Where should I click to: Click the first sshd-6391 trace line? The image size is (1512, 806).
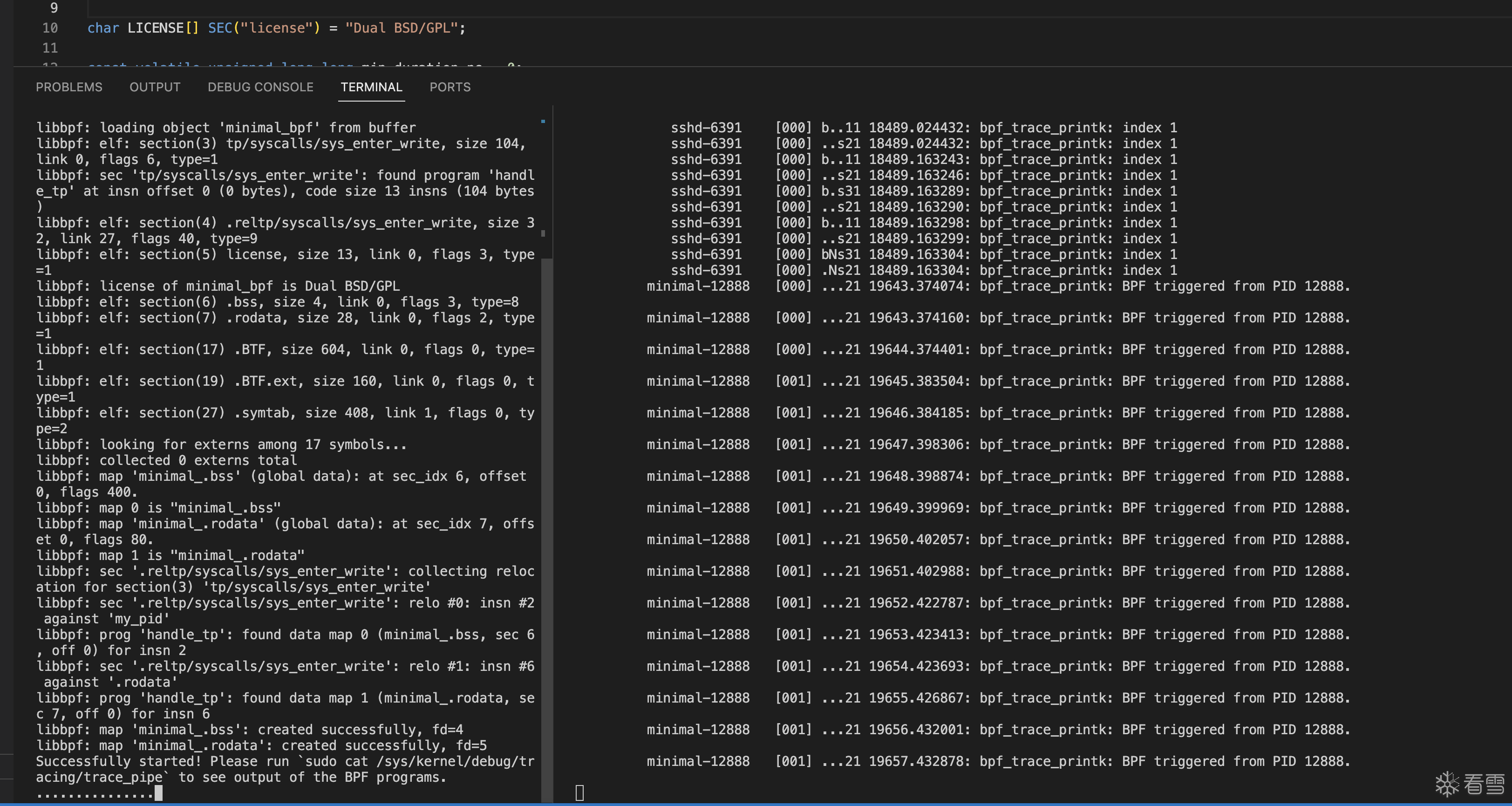(923, 127)
